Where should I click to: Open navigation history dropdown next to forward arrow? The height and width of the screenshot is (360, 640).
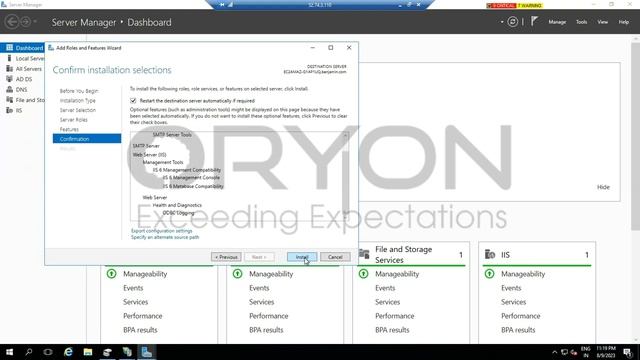click(35, 22)
